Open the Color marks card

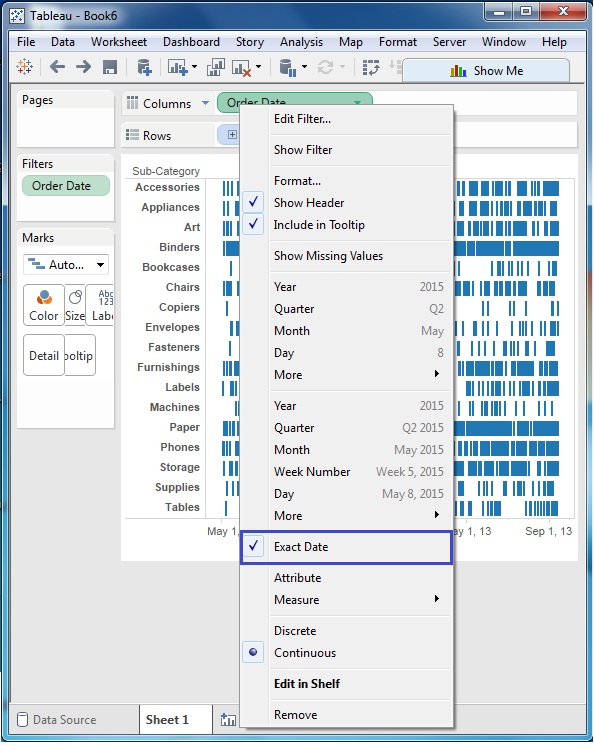pos(44,305)
